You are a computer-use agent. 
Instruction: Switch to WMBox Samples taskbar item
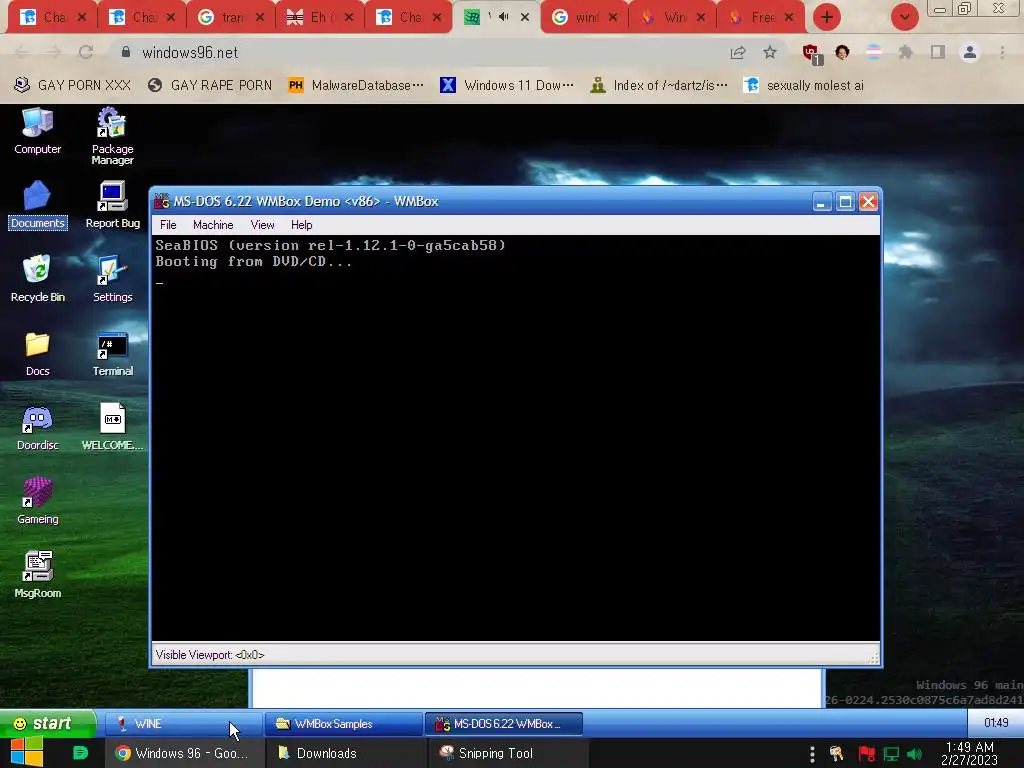(x=344, y=724)
